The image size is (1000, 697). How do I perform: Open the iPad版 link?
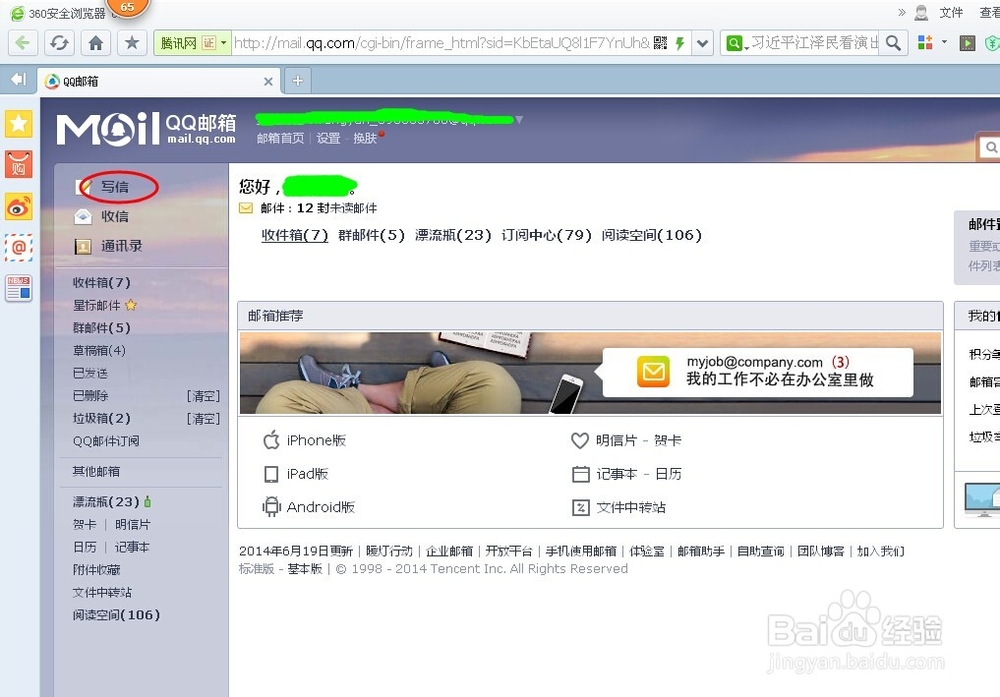[x=296, y=474]
